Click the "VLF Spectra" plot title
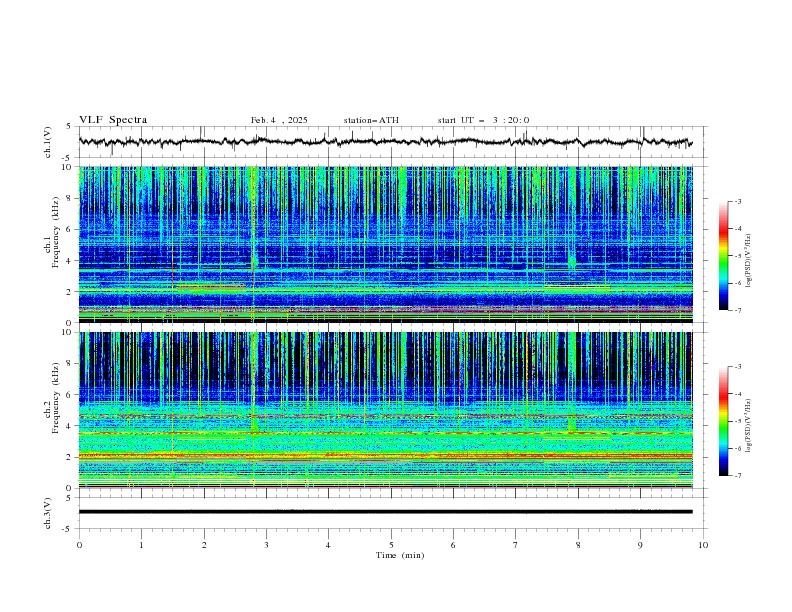The width and height of the screenshot is (792, 612). 113,120
